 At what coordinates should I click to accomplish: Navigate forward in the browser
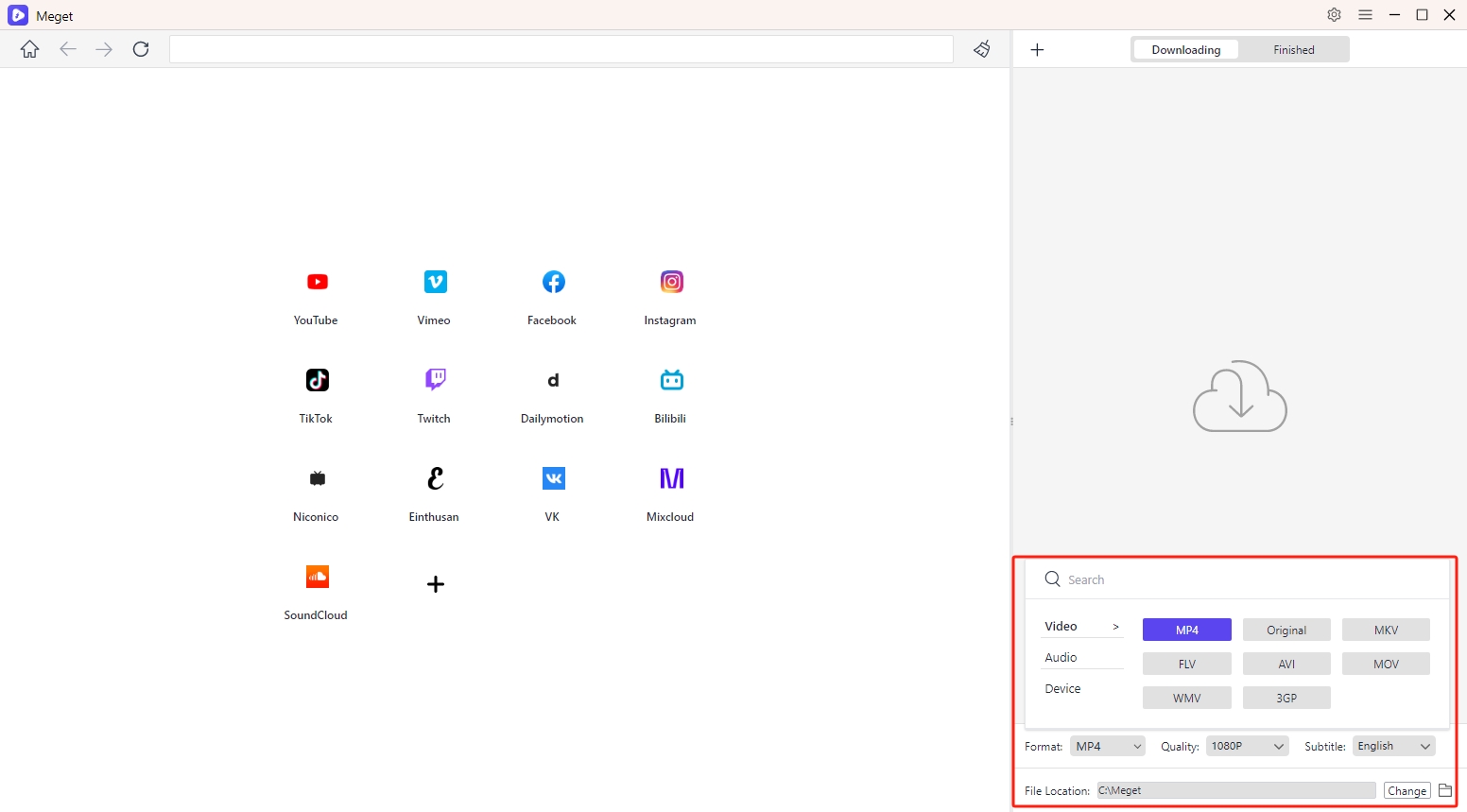coord(104,49)
